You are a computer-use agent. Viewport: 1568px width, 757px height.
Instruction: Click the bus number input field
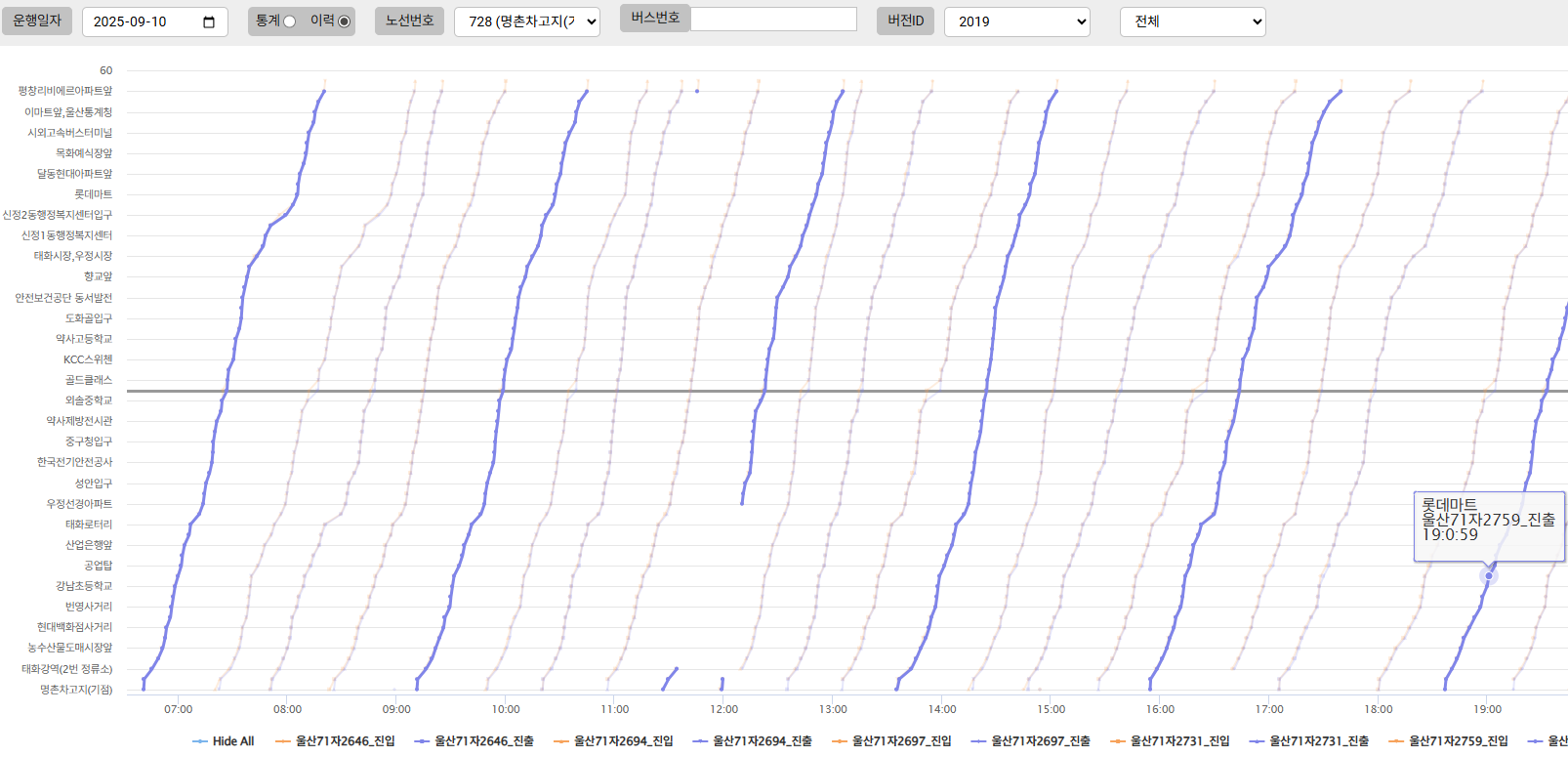tap(773, 20)
